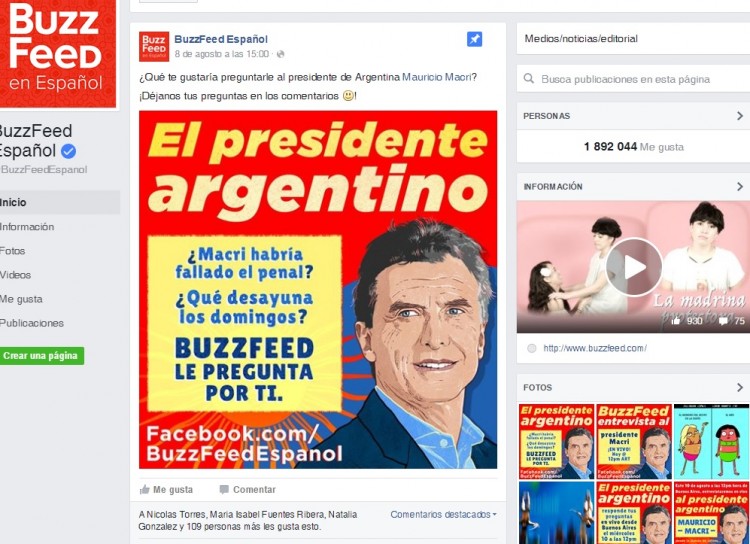Open the BuzzFeed entrevista al presidente photo thumbnail

tap(634, 442)
